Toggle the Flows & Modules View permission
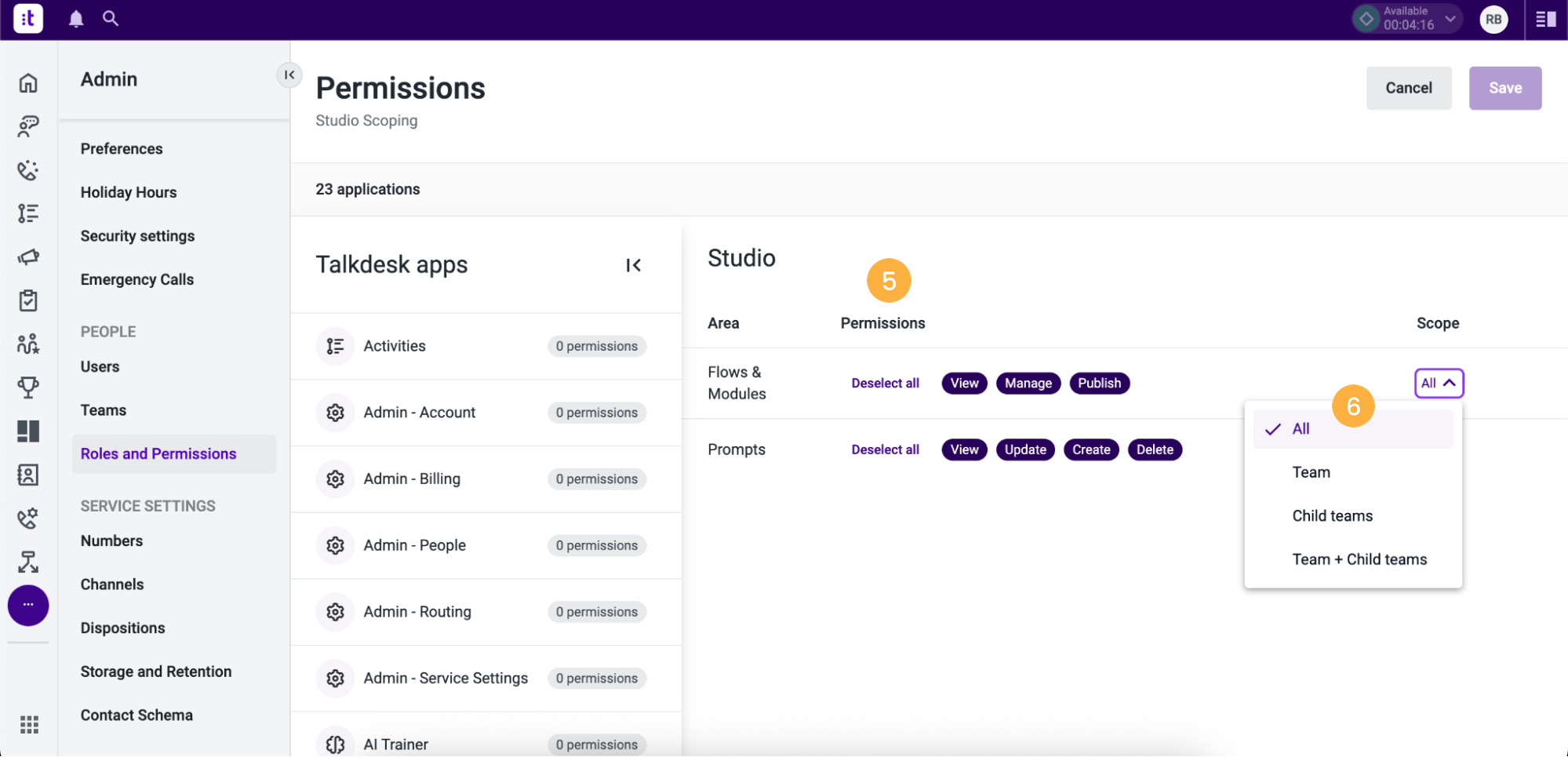Image resolution: width=1568 pixels, height=757 pixels. [x=964, y=383]
